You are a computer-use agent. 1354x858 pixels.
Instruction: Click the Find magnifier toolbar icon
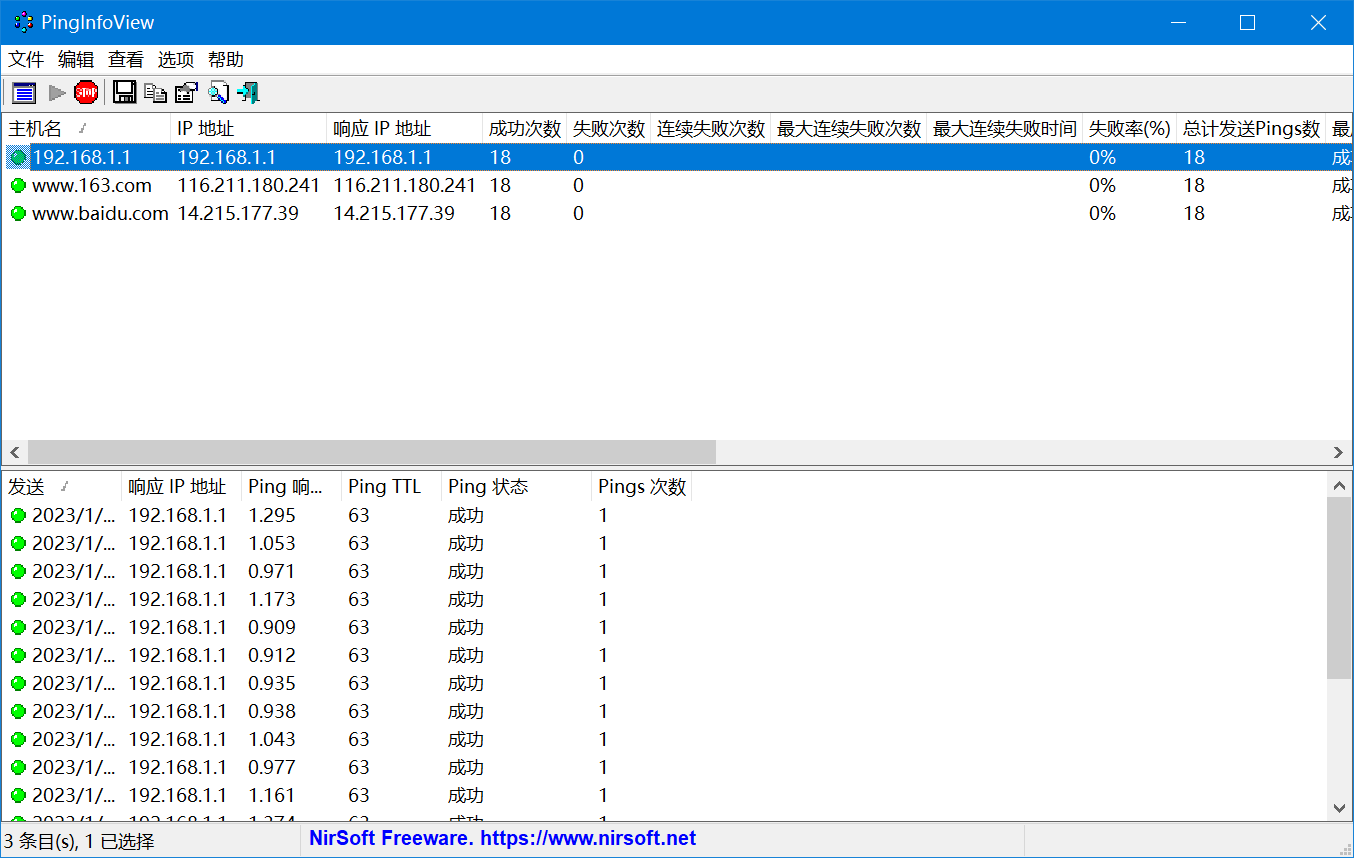click(218, 93)
